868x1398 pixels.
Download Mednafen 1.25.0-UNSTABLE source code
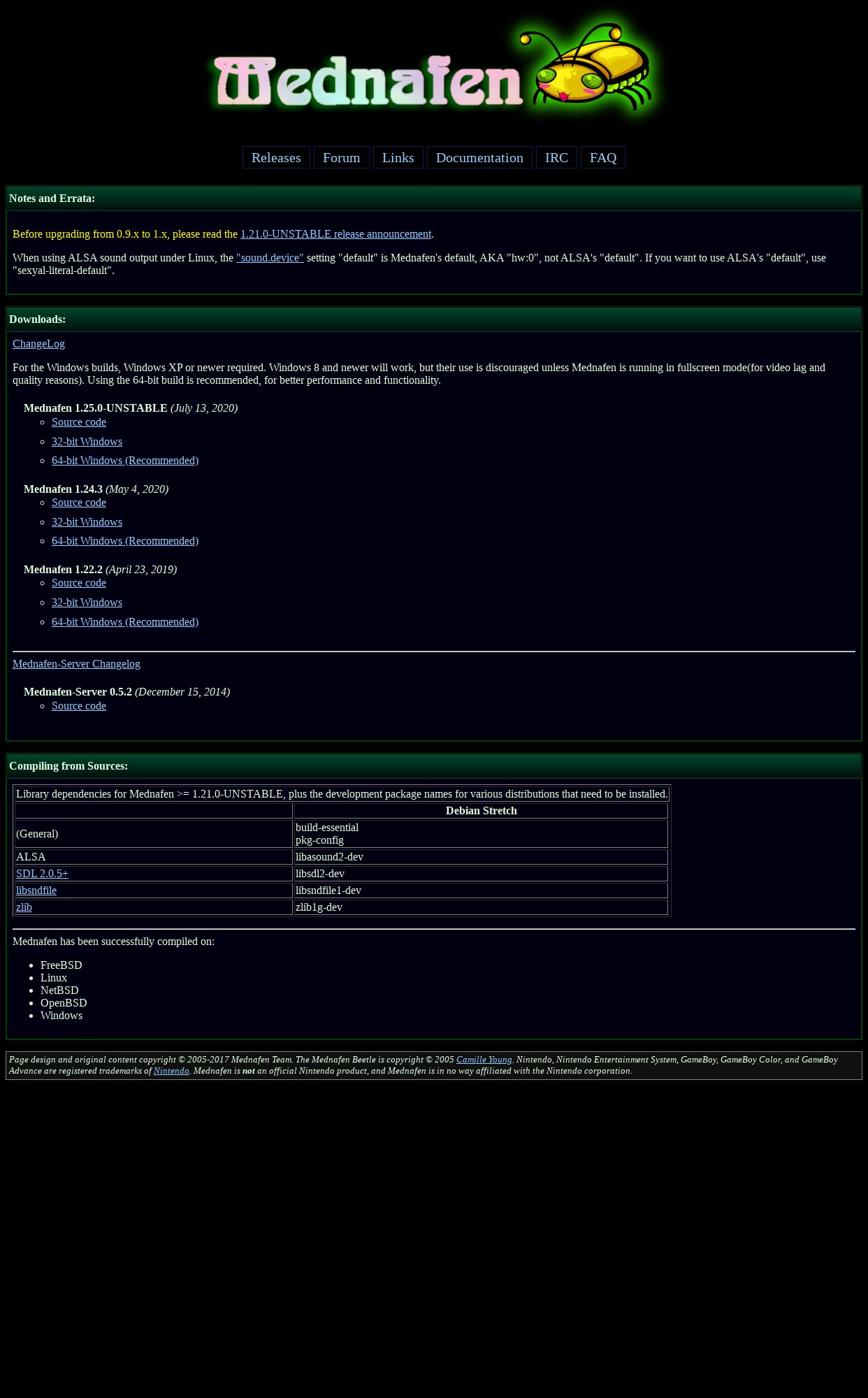[x=79, y=422]
